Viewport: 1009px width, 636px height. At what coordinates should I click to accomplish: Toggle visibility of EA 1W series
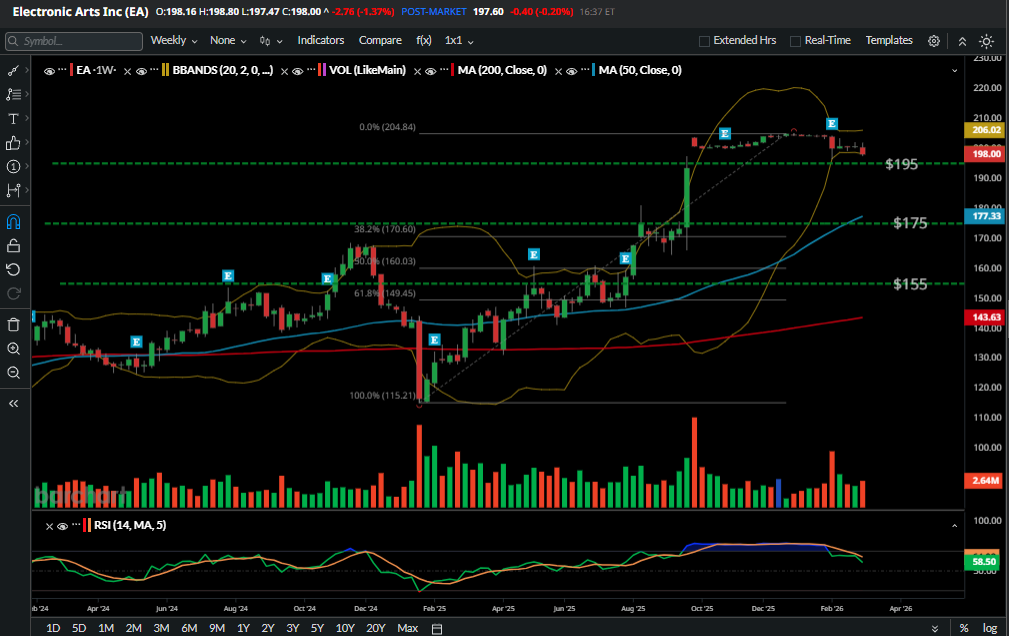(49, 71)
